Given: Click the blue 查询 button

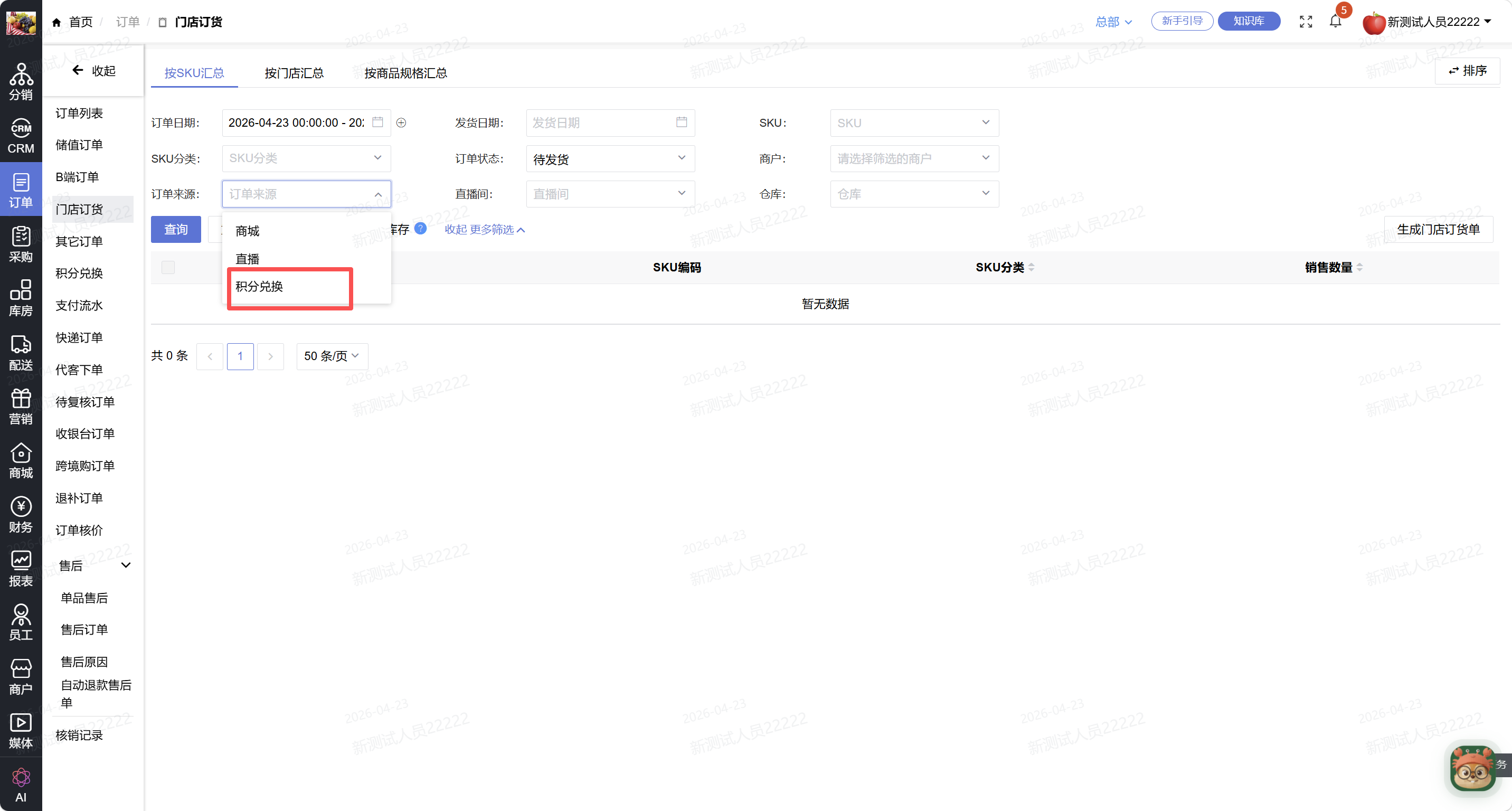Looking at the screenshot, I should pos(175,230).
